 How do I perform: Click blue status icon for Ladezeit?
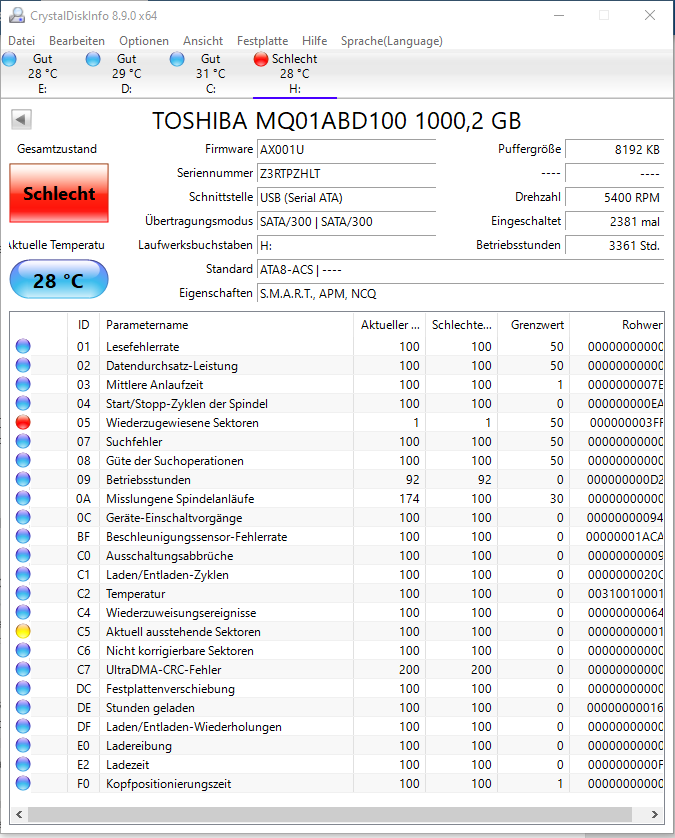(x=23, y=764)
